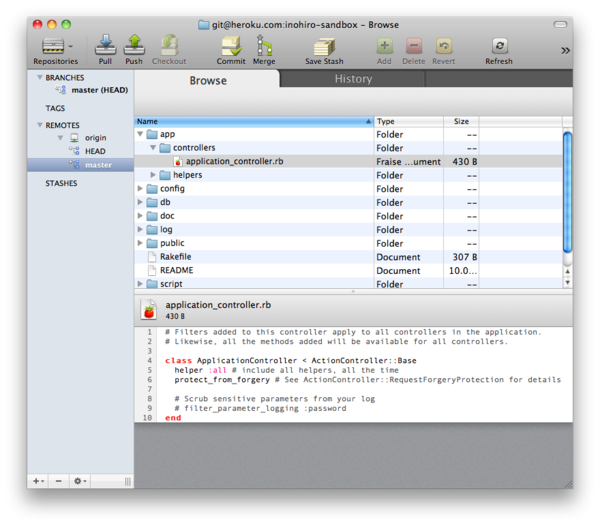Click the Commit toolbar icon

tap(231, 46)
